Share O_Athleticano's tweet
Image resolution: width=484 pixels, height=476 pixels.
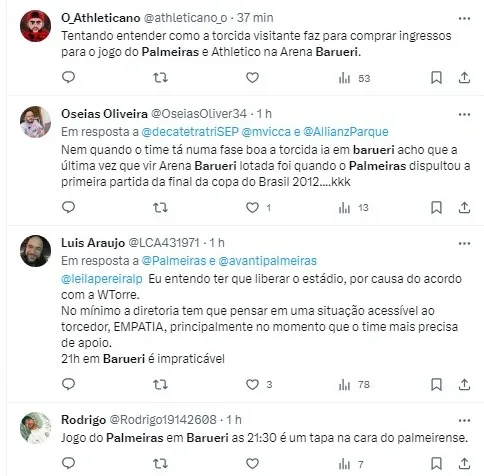(464, 78)
